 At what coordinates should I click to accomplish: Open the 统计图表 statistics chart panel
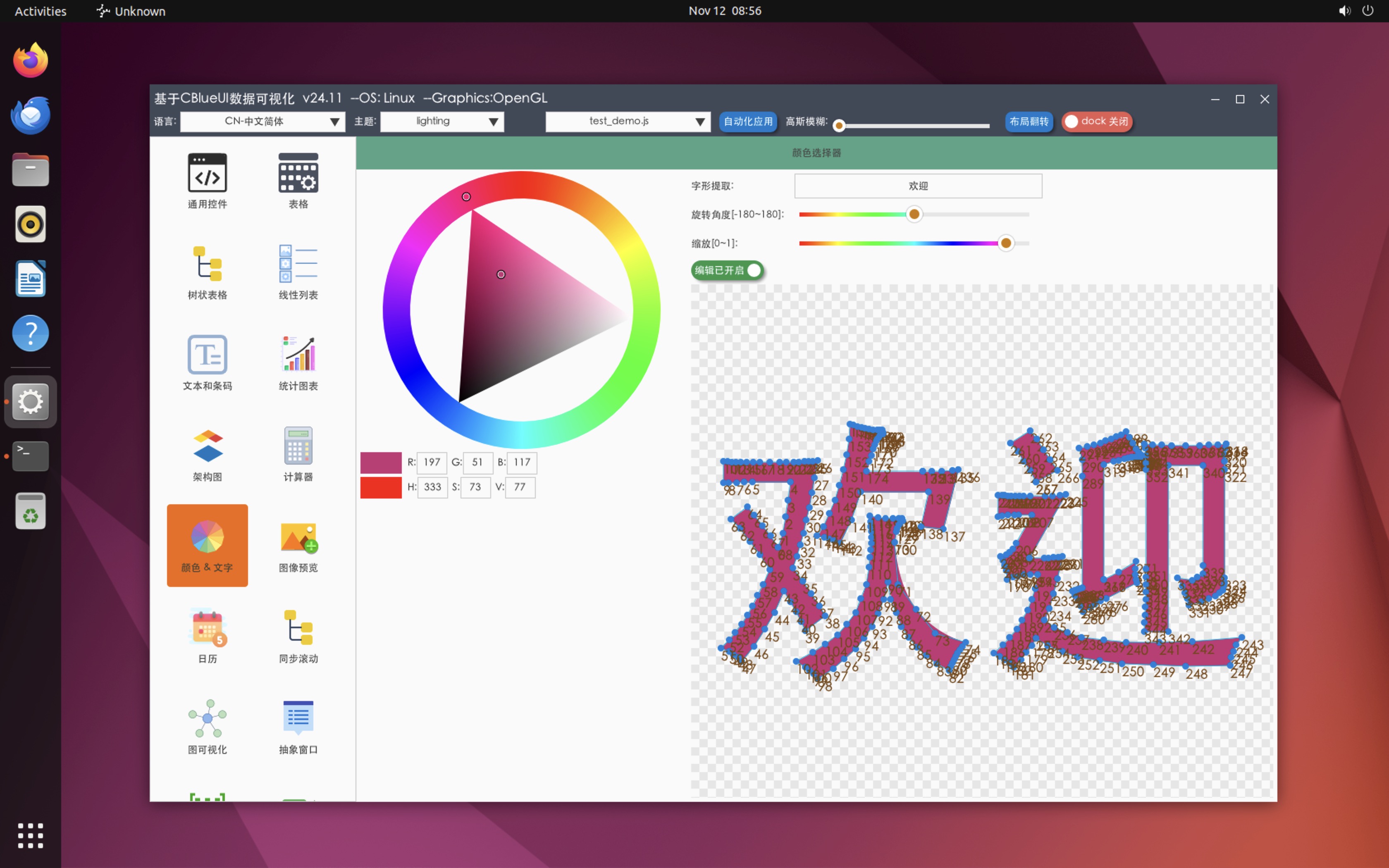pos(298,363)
